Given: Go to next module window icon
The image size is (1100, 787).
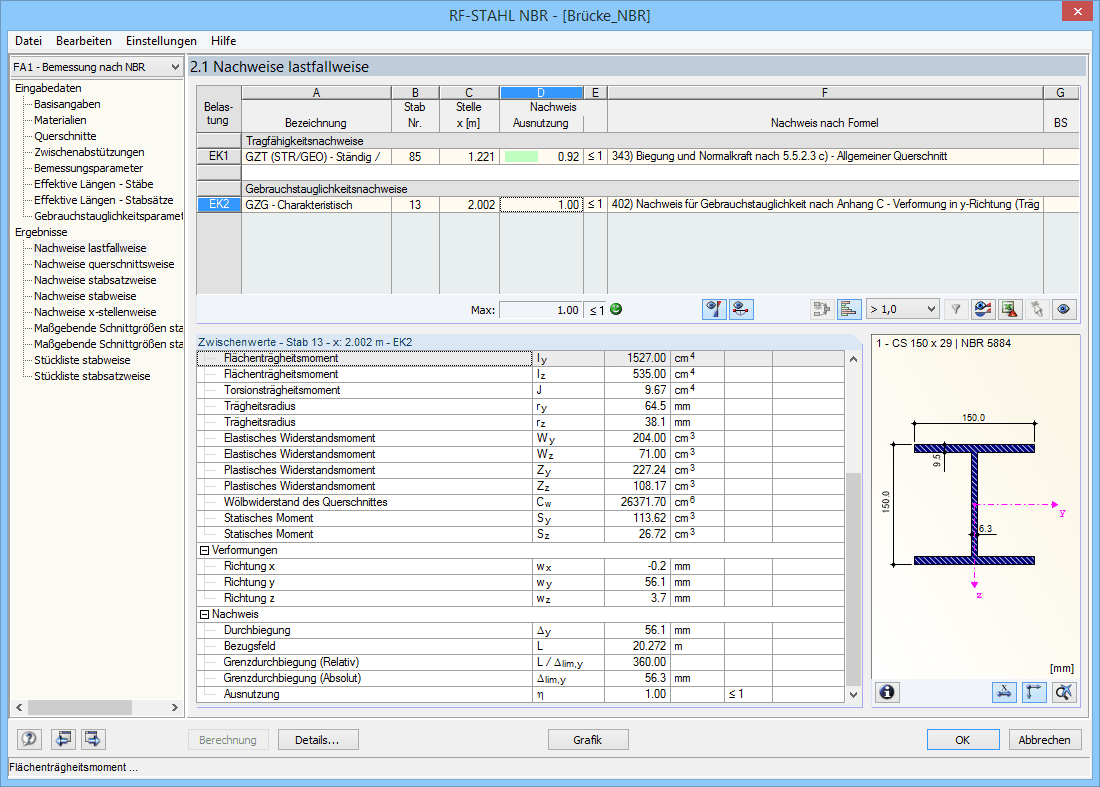Looking at the screenshot, I should coord(93,739).
